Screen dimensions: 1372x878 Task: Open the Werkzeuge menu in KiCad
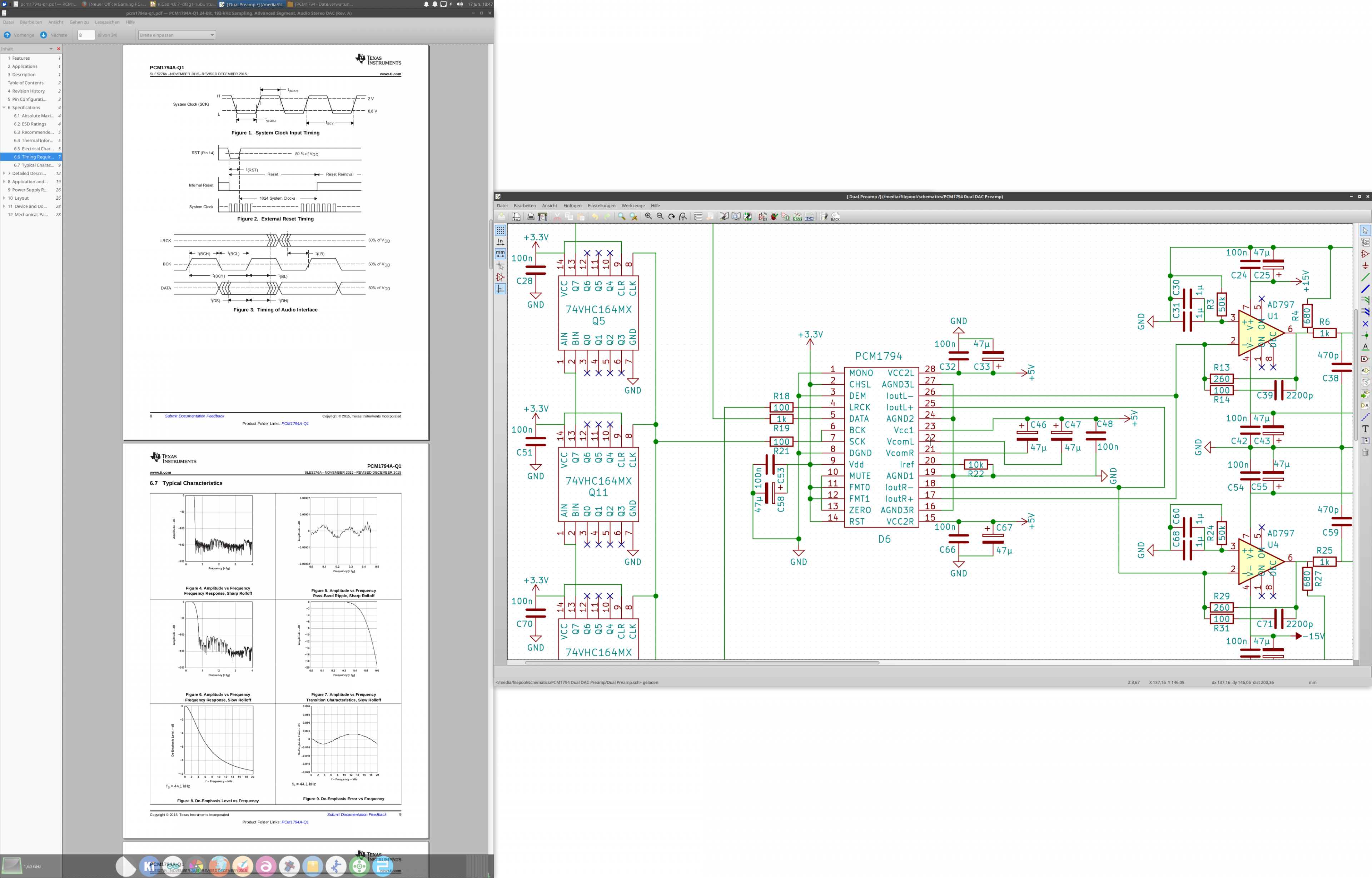pos(632,206)
